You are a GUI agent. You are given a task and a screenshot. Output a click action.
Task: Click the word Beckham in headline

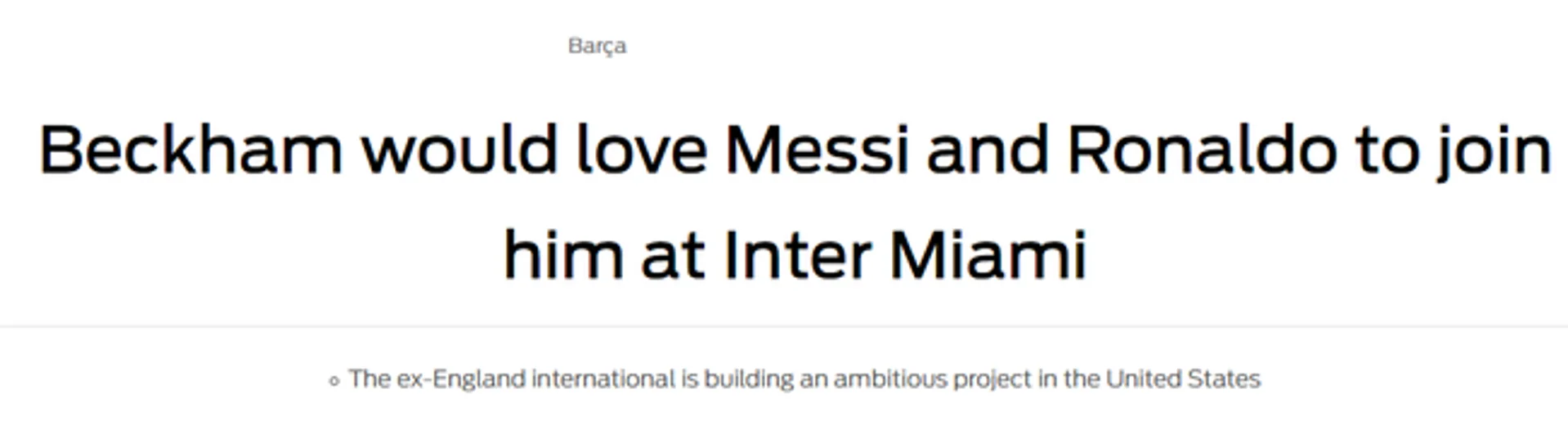pos(190,150)
